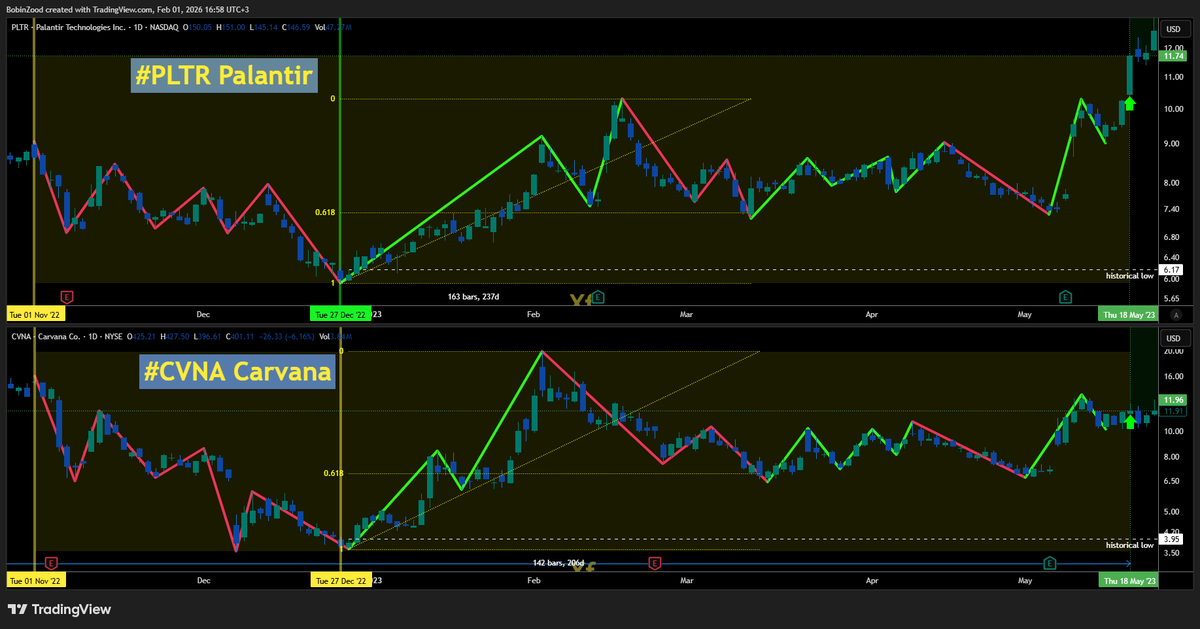Click the 0.618 Fibonacci label on PLTR chart
The image size is (1200, 629).
(x=324, y=212)
